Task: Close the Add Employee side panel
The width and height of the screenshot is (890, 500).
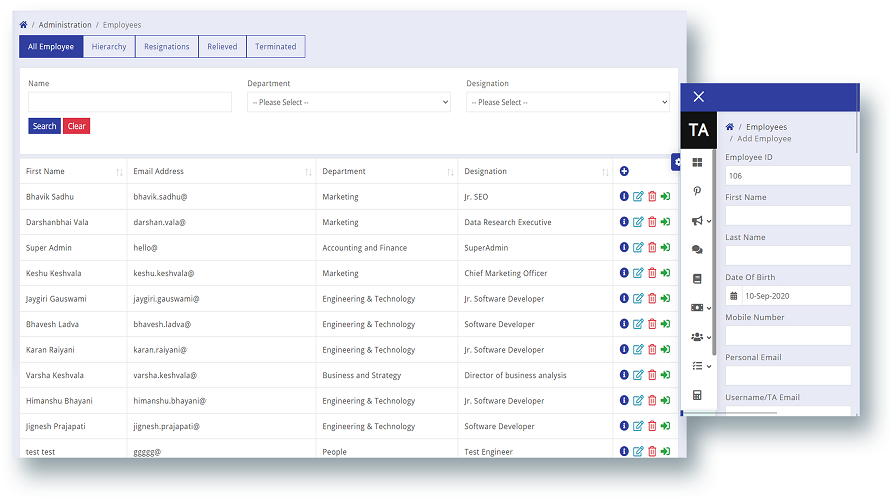Action: [699, 96]
